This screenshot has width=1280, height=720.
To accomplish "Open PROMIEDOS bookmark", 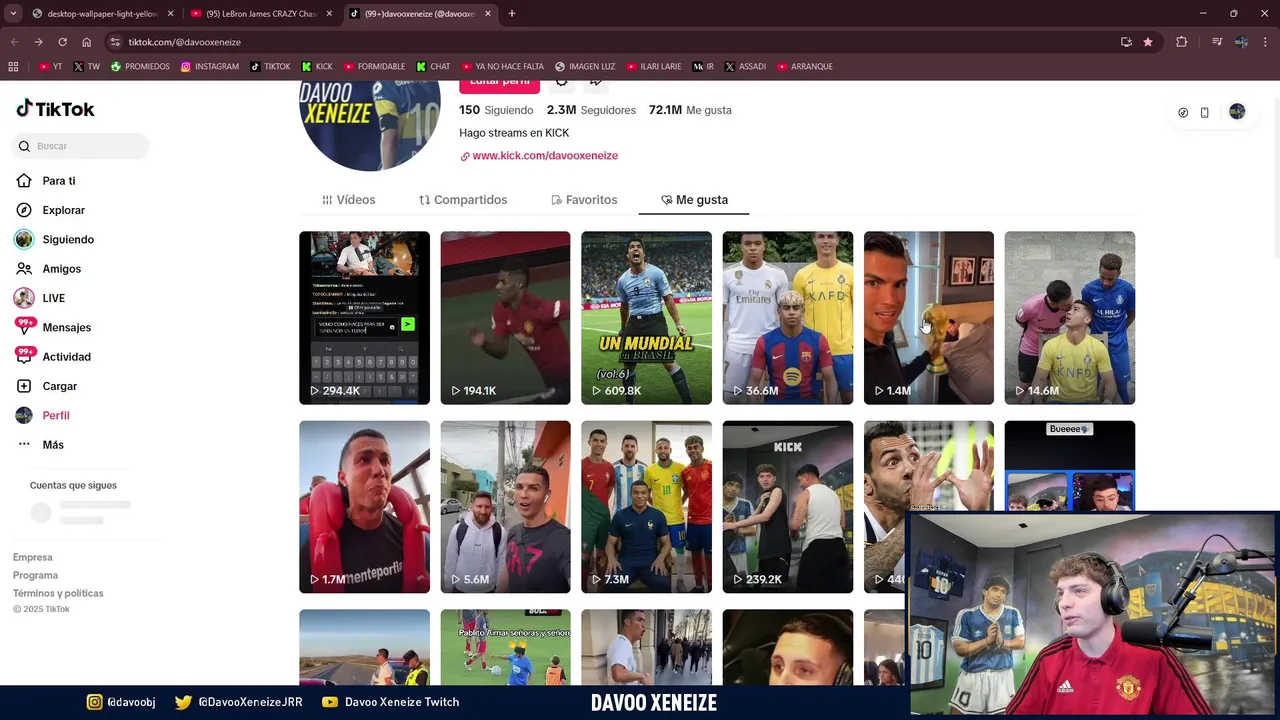I will (140, 67).
